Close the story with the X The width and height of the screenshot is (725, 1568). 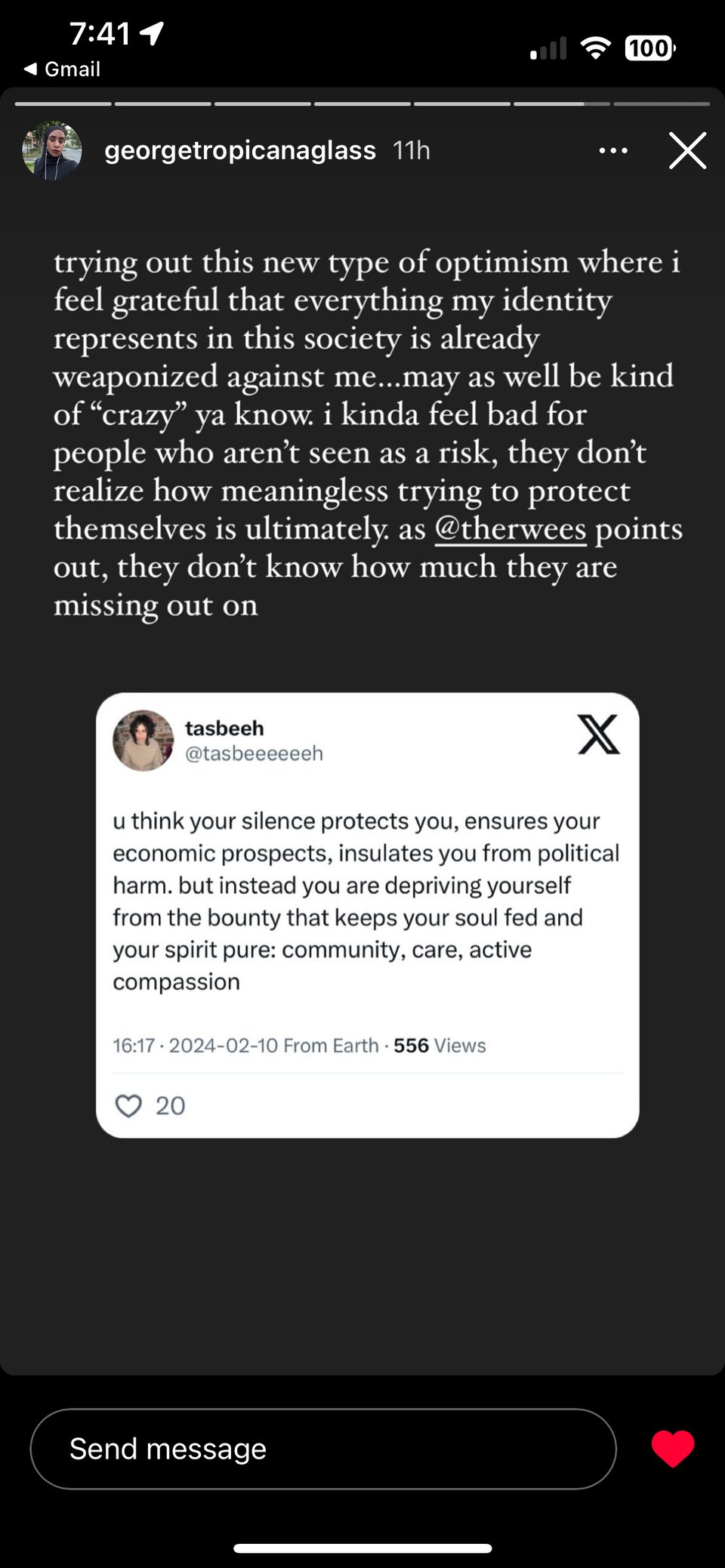(x=687, y=150)
